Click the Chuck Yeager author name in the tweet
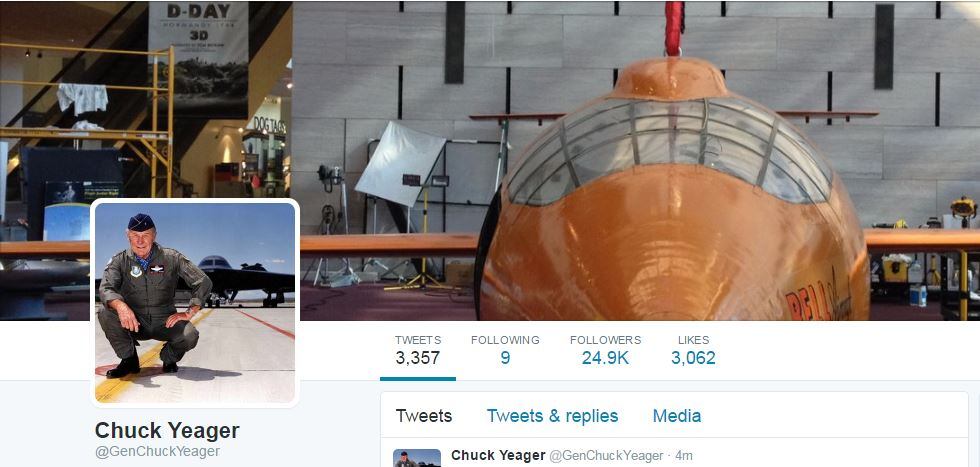980x467 pixels. click(498, 455)
